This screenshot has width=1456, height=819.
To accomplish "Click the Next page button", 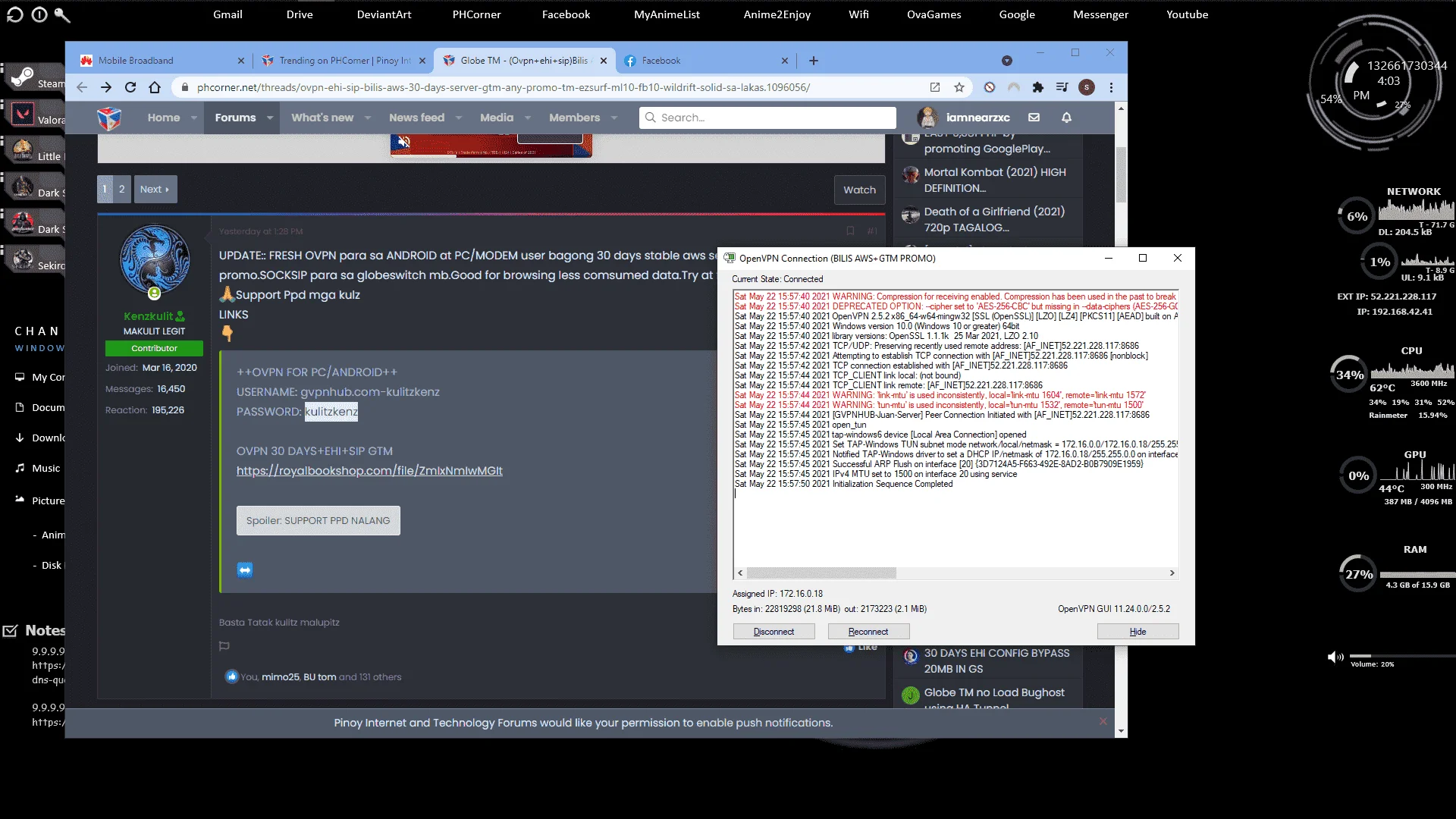I will coord(155,190).
